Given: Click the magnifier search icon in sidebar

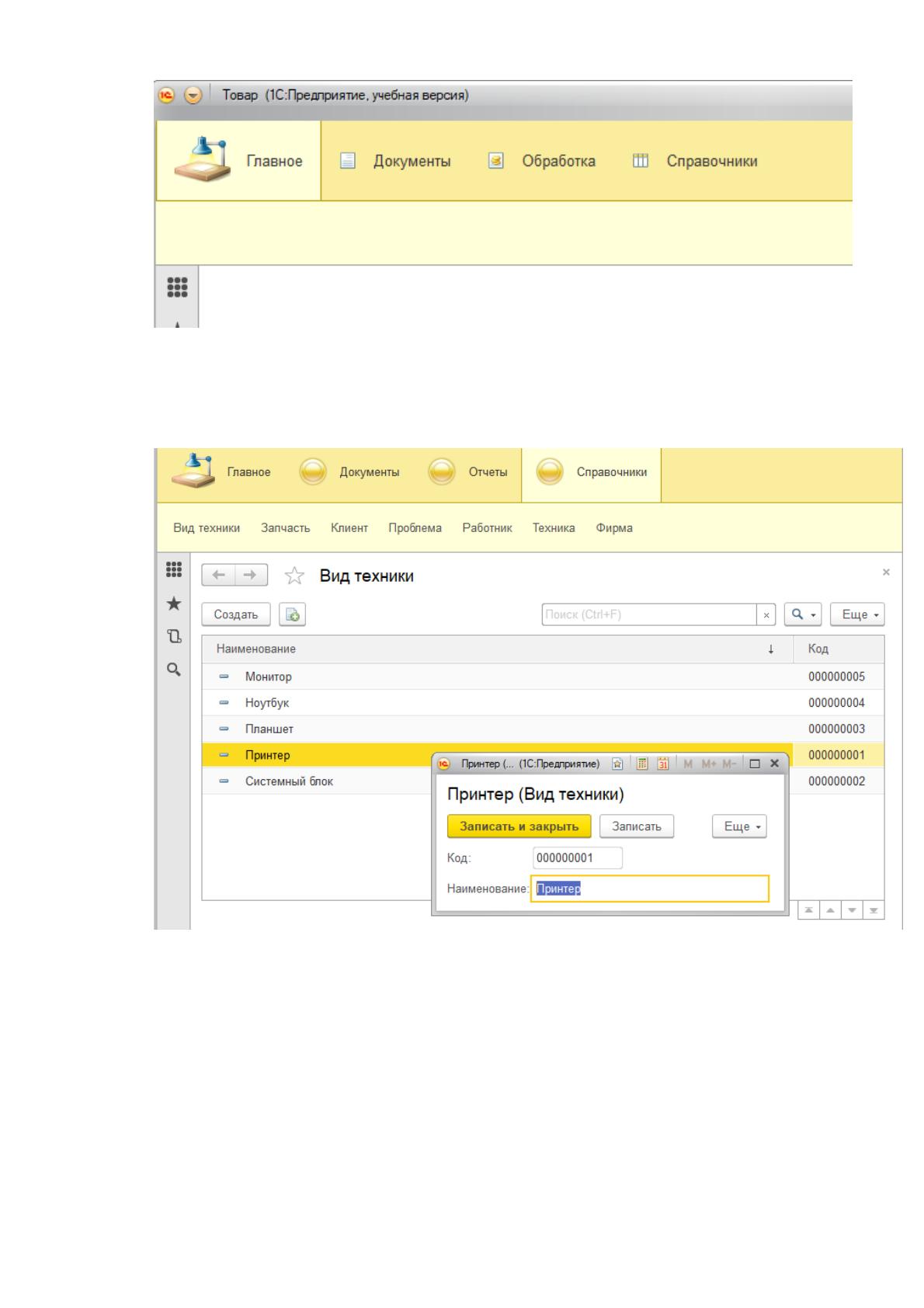Looking at the screenshot, I should point(174,668).
